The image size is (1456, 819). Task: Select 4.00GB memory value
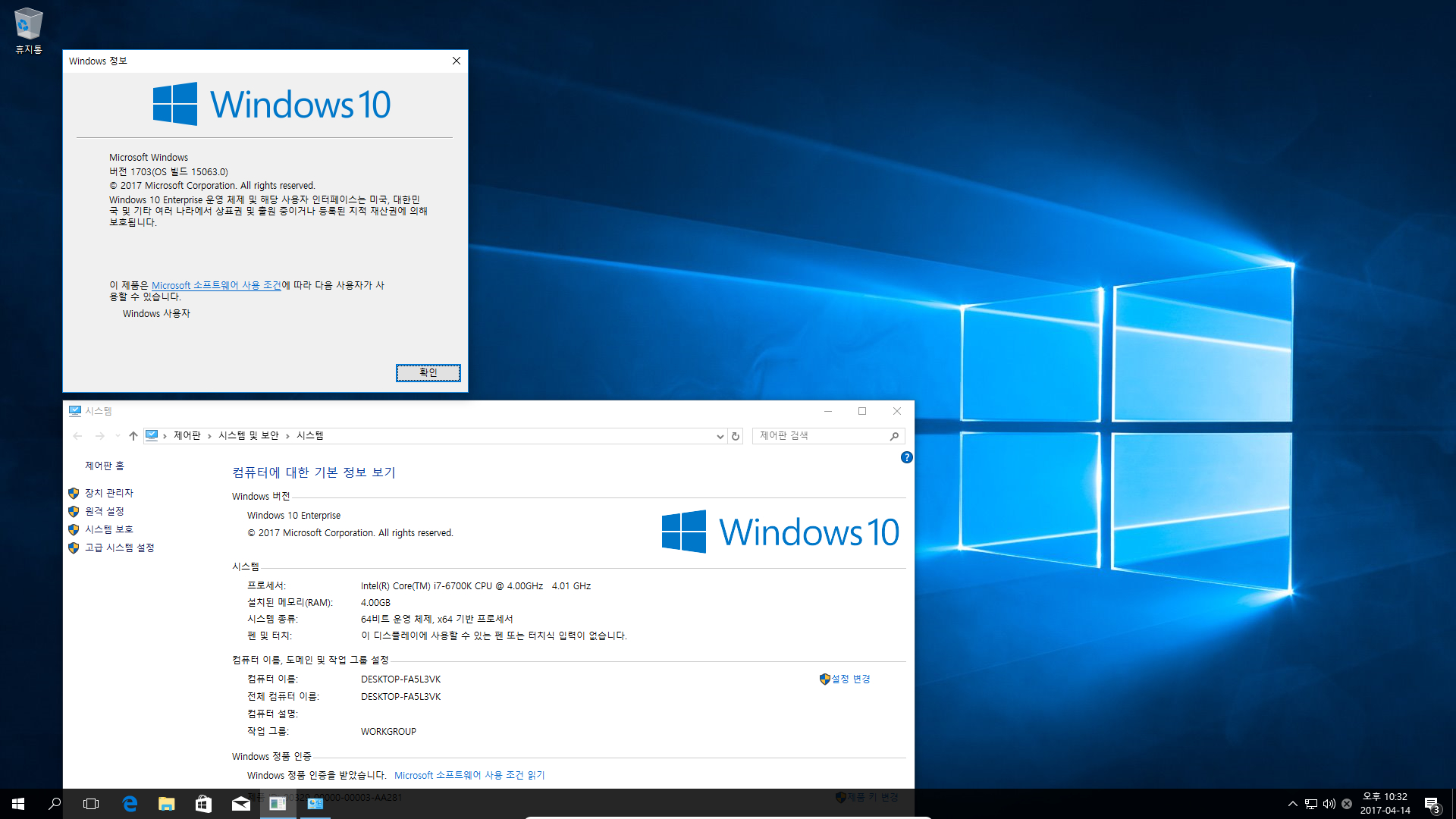coord(375,602)
